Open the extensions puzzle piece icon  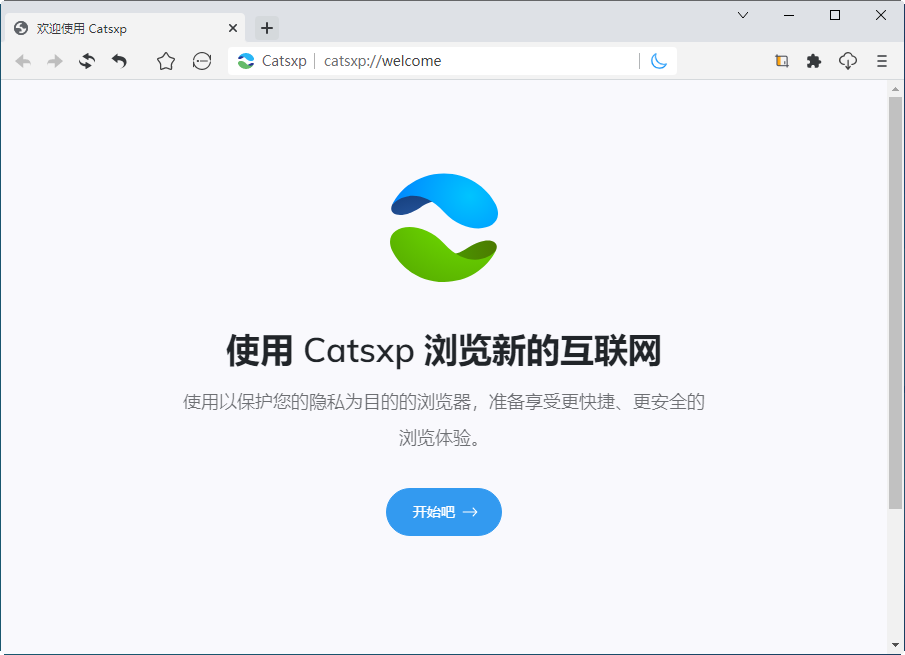[x=814, y=61]
